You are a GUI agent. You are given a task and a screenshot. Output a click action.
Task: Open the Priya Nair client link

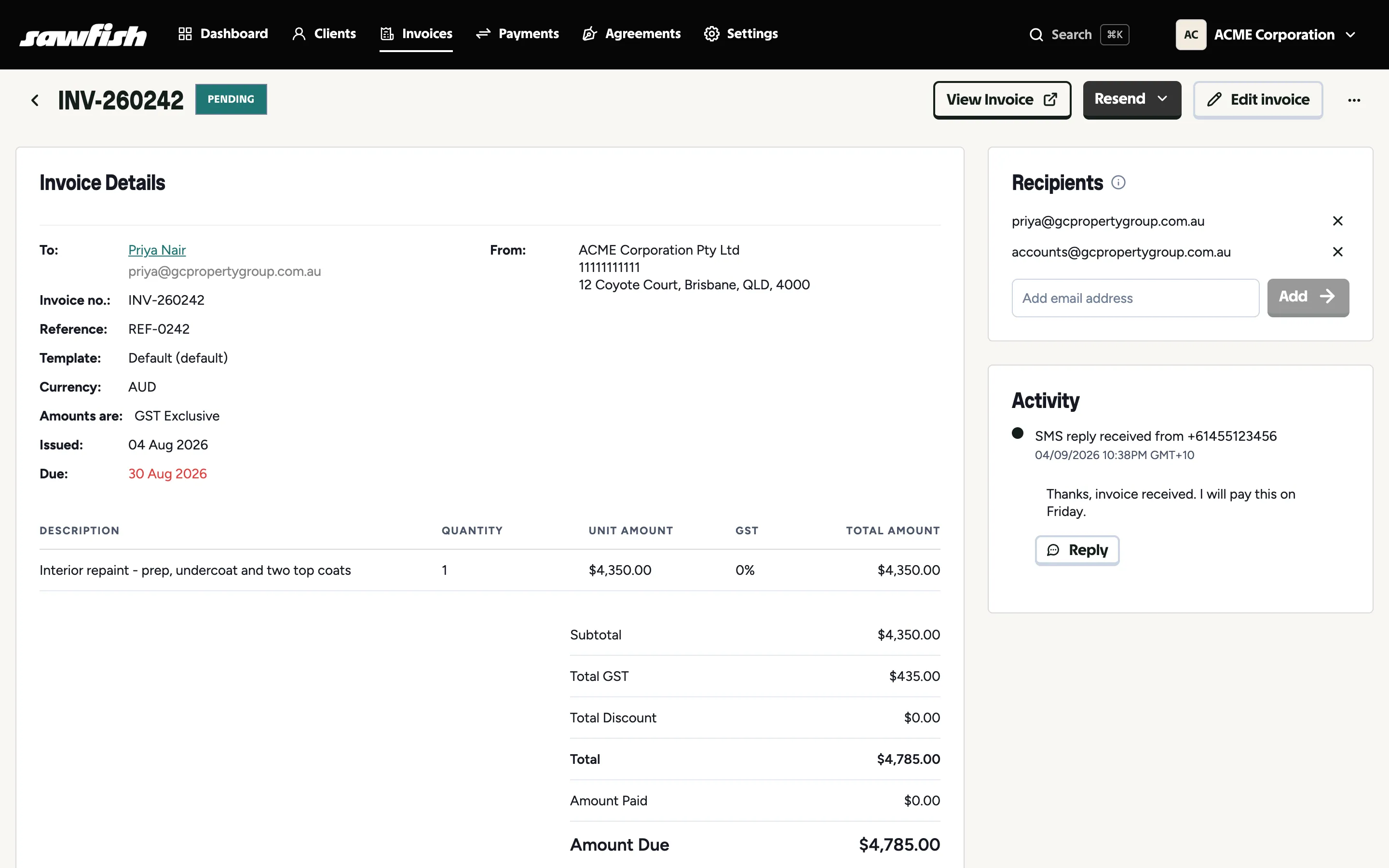pos(157,250)
